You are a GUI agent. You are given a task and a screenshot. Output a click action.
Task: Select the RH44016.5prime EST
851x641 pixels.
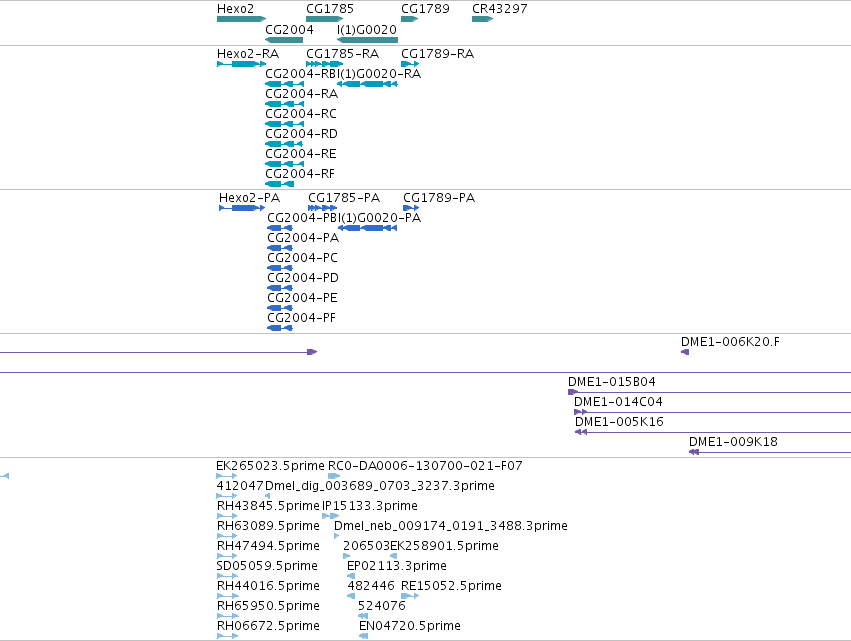(227, 596)
